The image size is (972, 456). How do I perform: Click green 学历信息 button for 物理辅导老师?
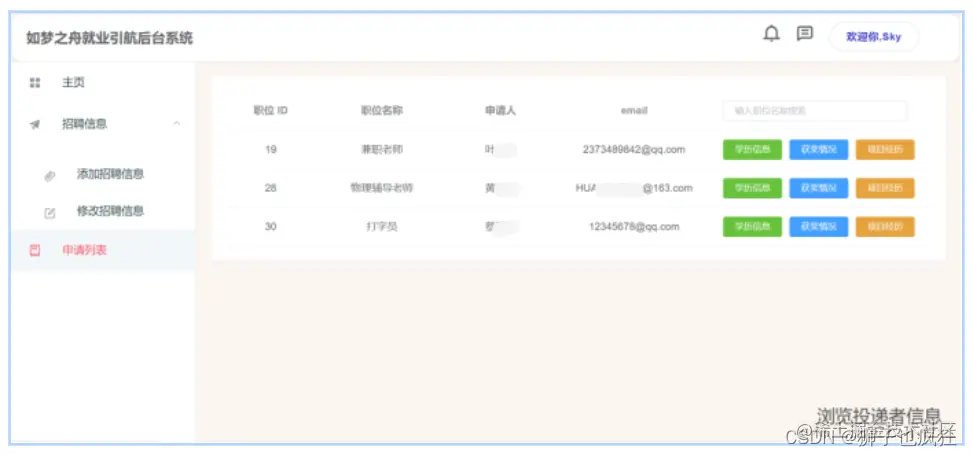pos(752,188)
